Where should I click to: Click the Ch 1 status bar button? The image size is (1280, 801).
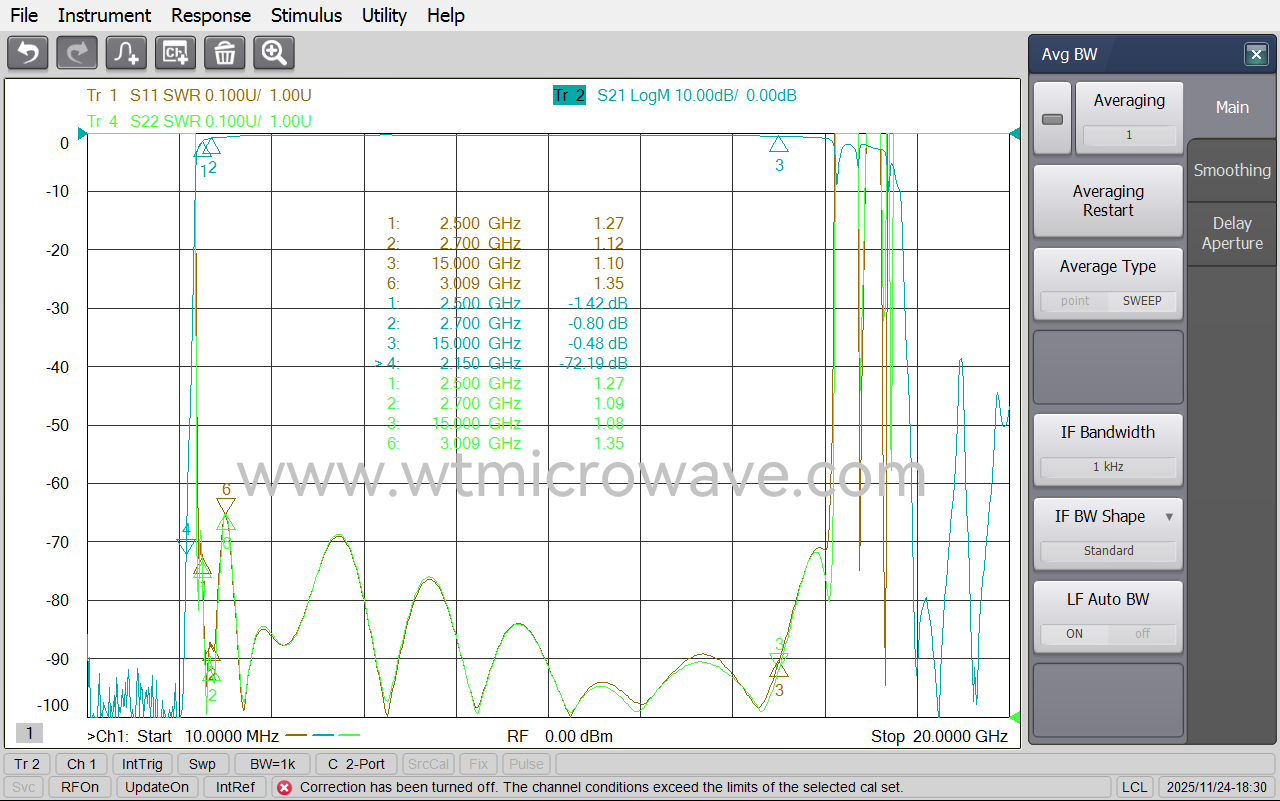pos(82,764)
